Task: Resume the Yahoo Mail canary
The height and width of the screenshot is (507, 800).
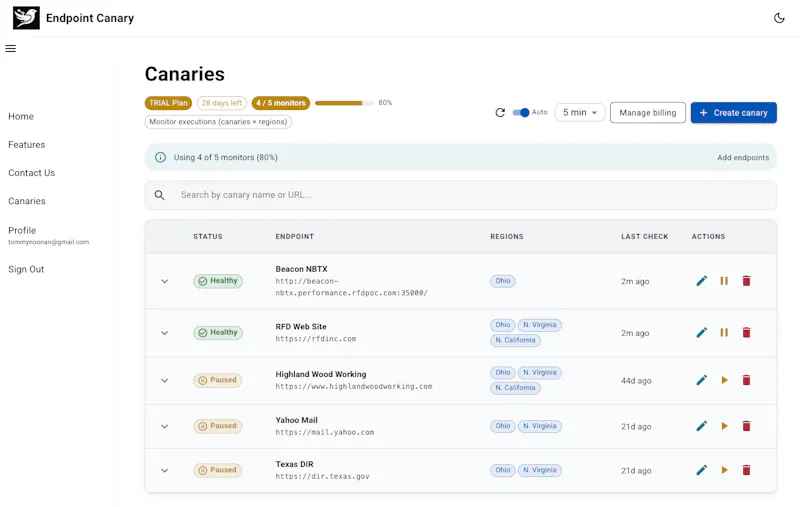Action: click(724, 426)
